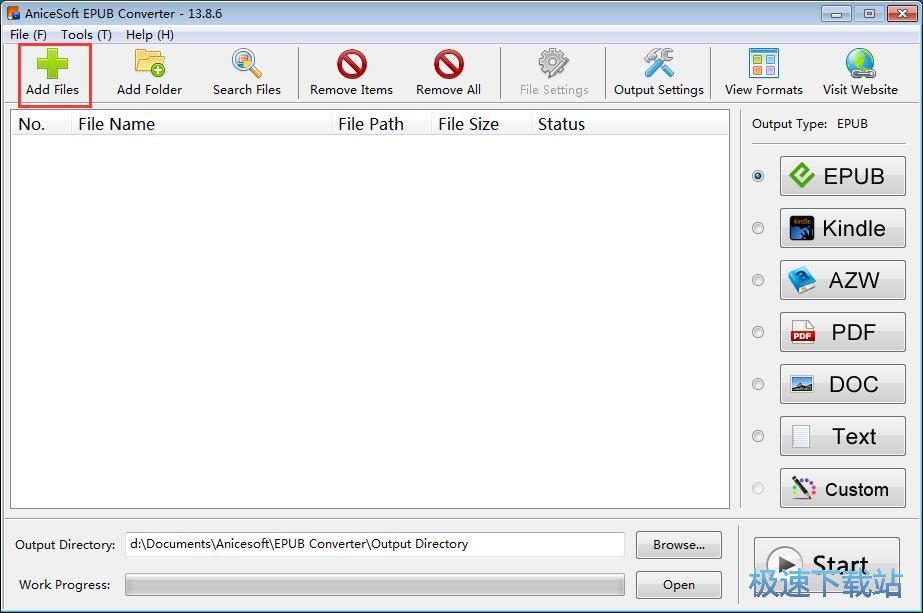This screenshot has height=613, width=923.
Task: Click the Work Progress bar
Action: [375, 585]
